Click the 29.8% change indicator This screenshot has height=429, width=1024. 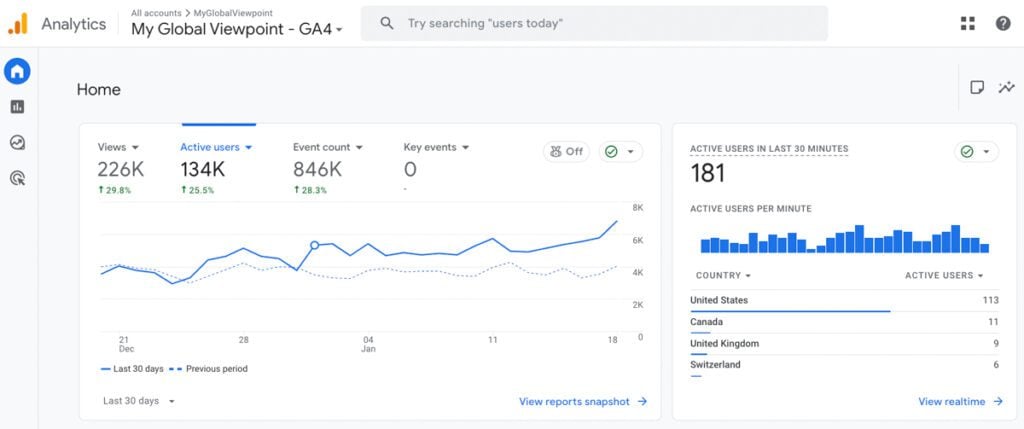[x=114, y=191]
